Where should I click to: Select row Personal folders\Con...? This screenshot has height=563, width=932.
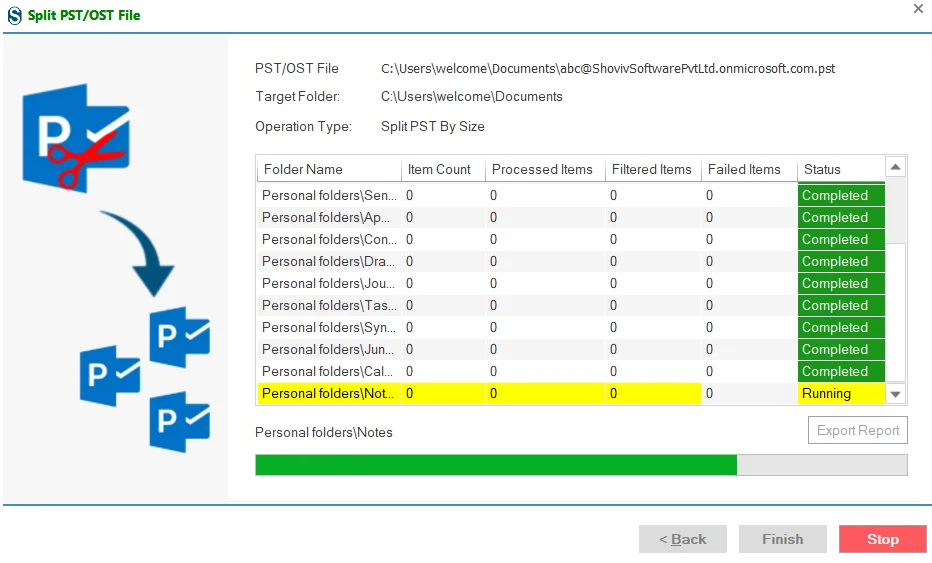571,240
